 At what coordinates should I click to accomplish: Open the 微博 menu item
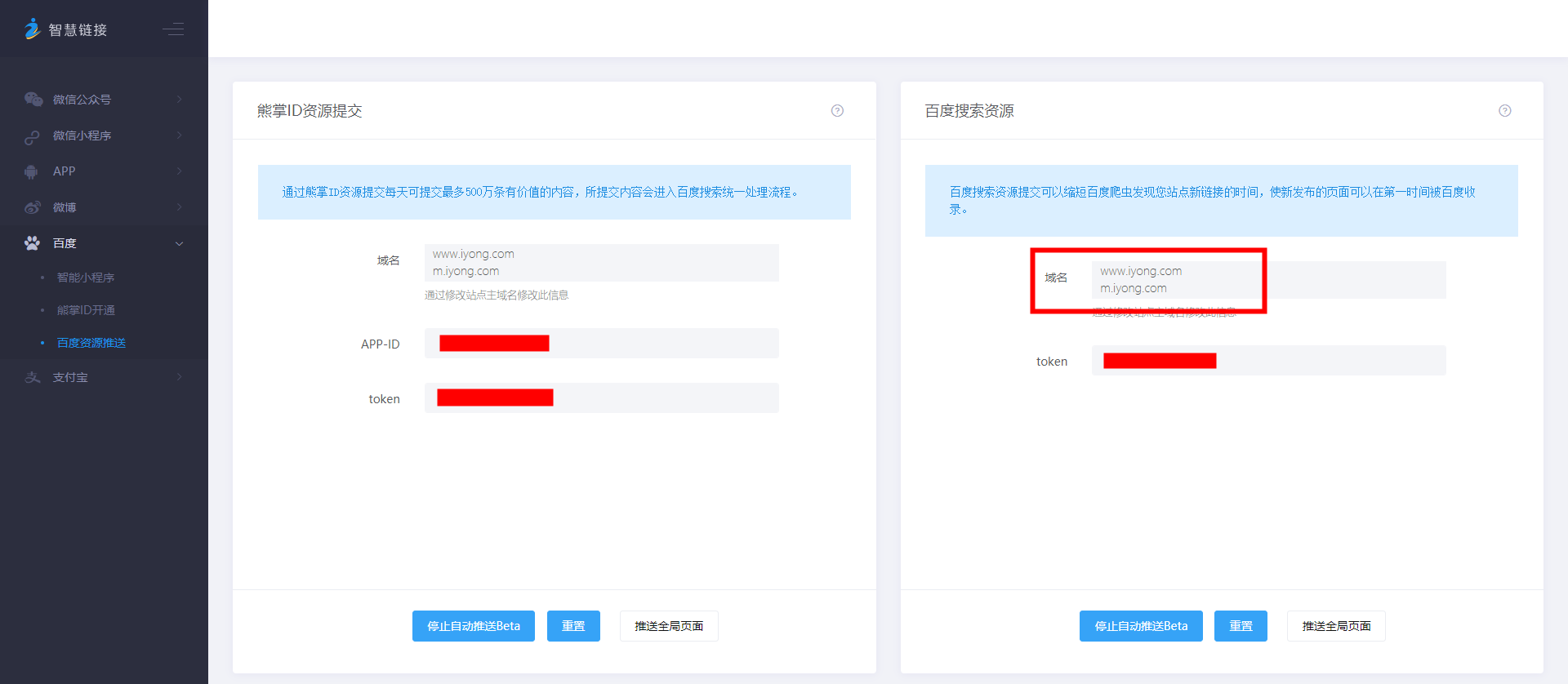(104, 207)
